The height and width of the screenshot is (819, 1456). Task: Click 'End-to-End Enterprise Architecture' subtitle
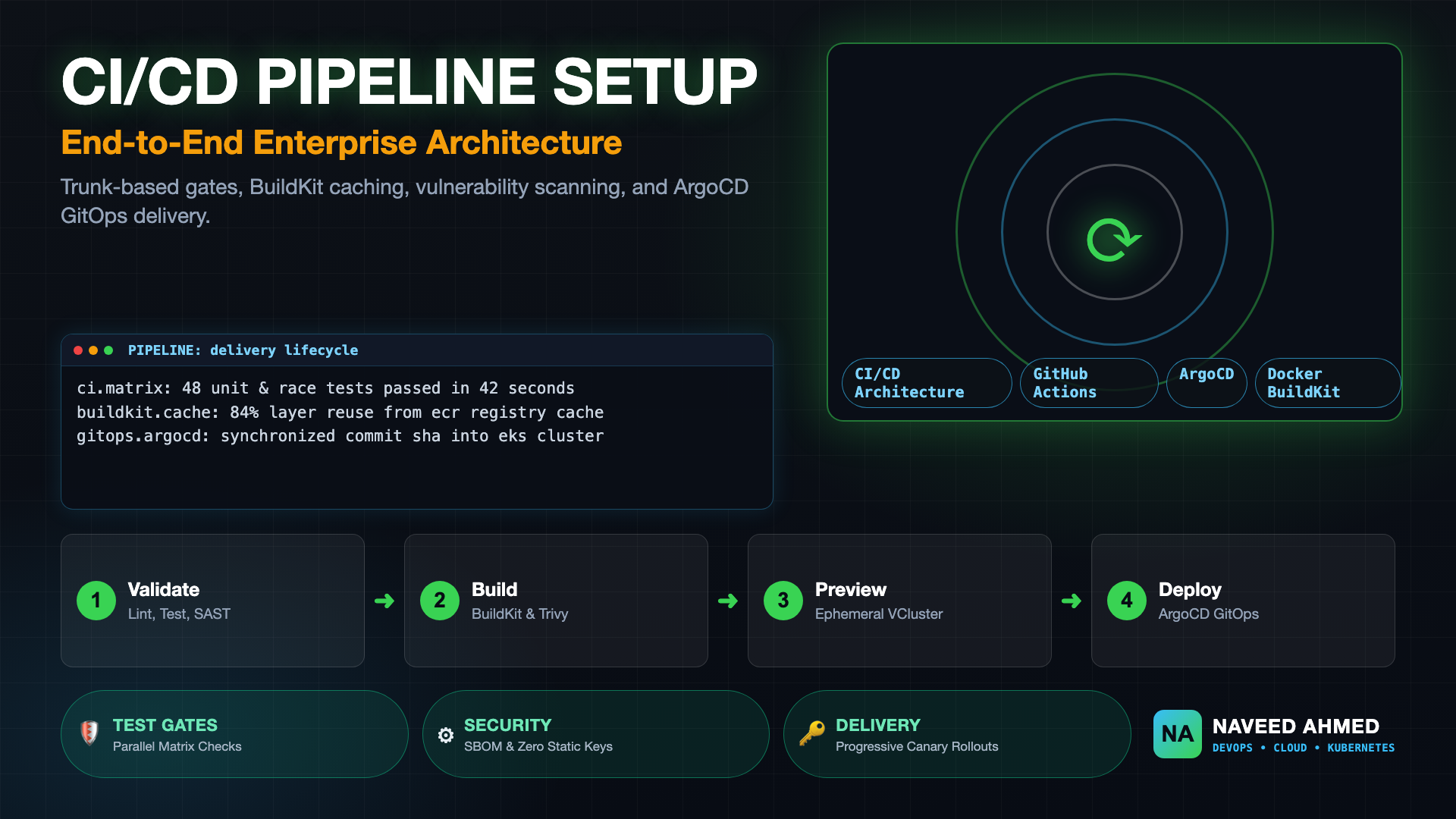(341, 143)
